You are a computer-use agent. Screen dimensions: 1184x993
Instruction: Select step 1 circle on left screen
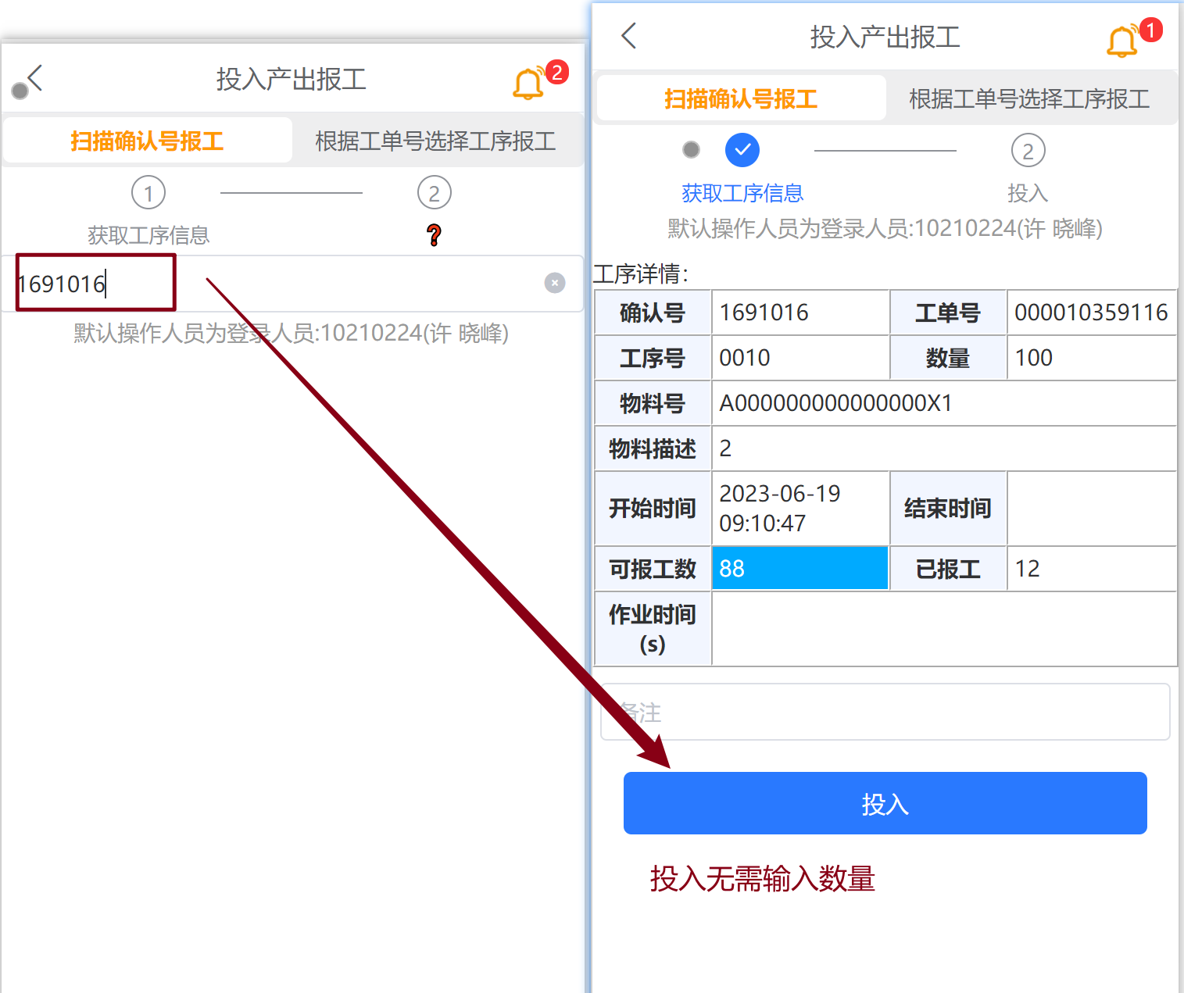click(148, 193)
